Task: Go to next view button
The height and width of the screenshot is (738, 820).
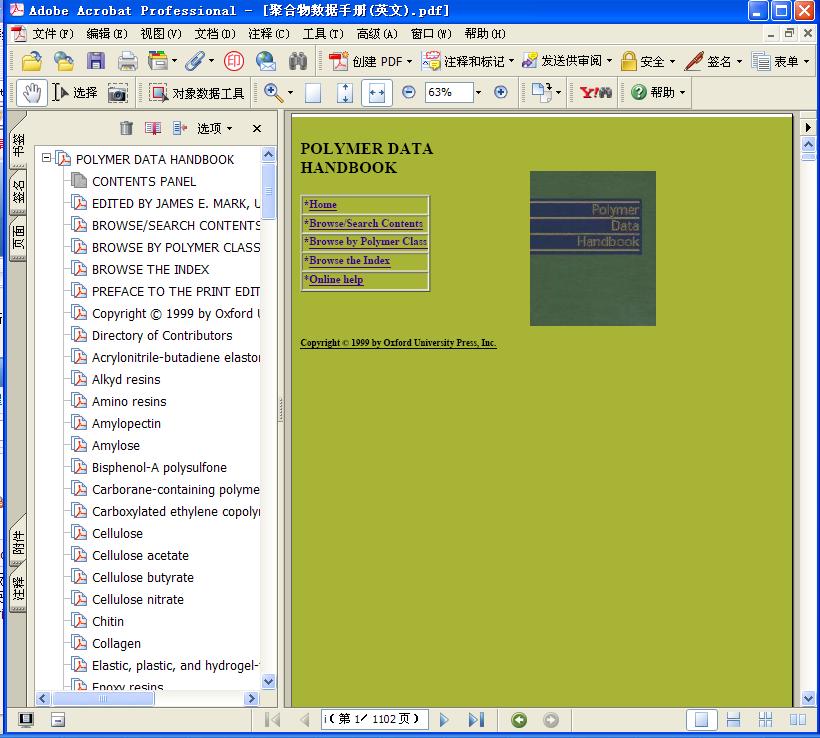Action: point(551,720)
